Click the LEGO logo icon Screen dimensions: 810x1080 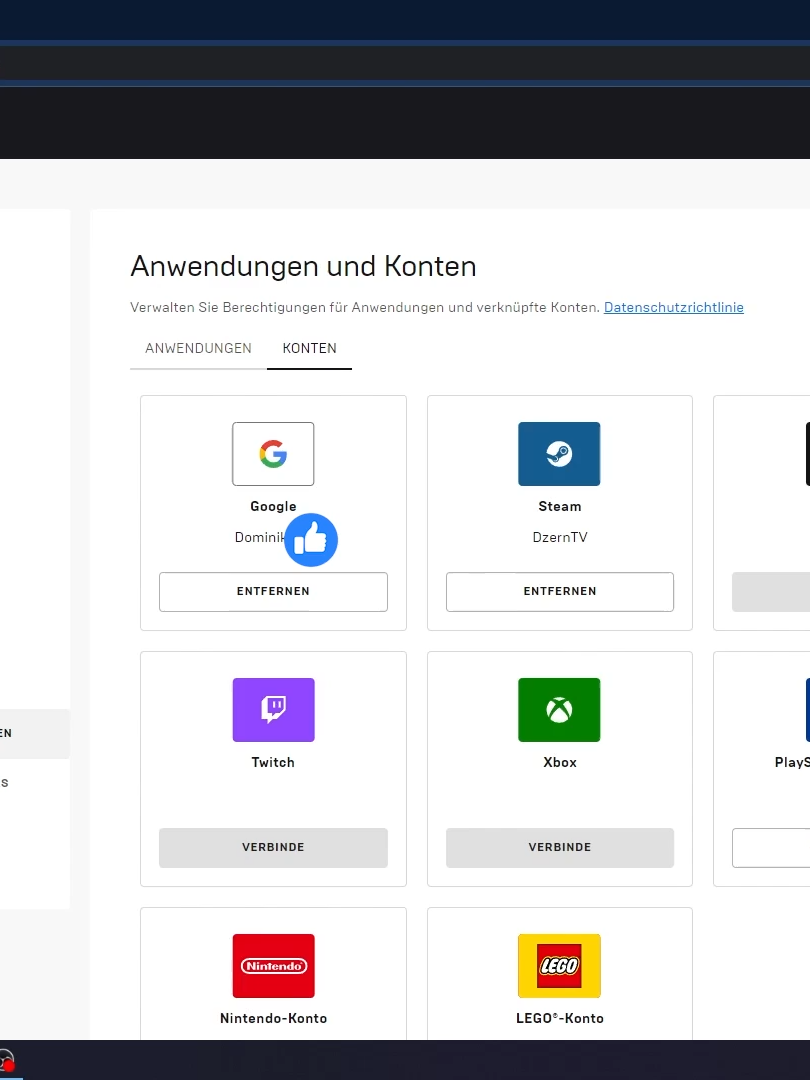559,966
